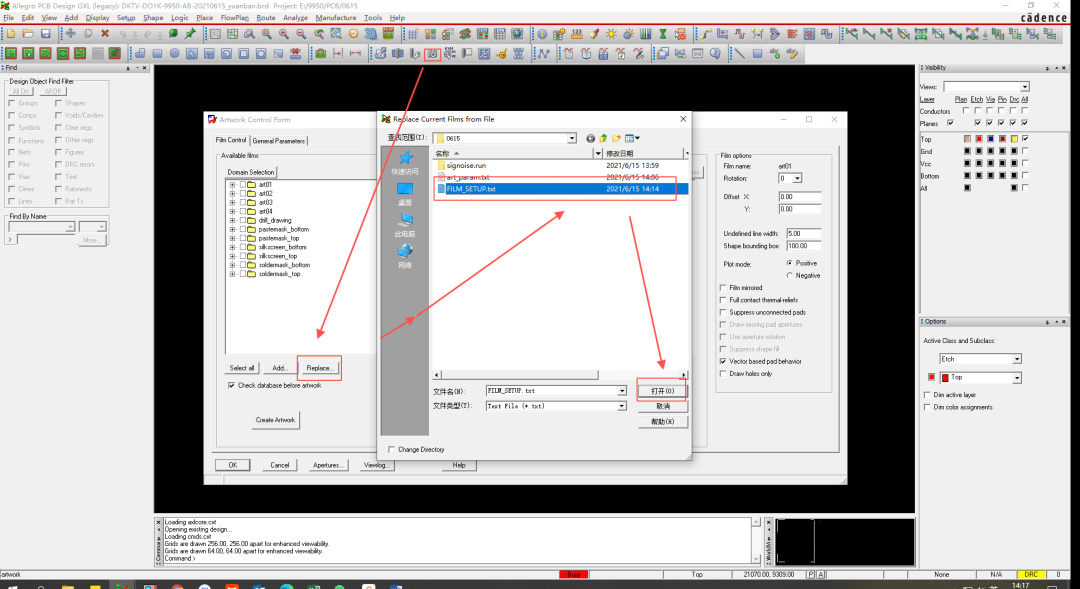Check the Film mirrored option
Viewport: 1080px width, 589px height.
pos(723,288)
